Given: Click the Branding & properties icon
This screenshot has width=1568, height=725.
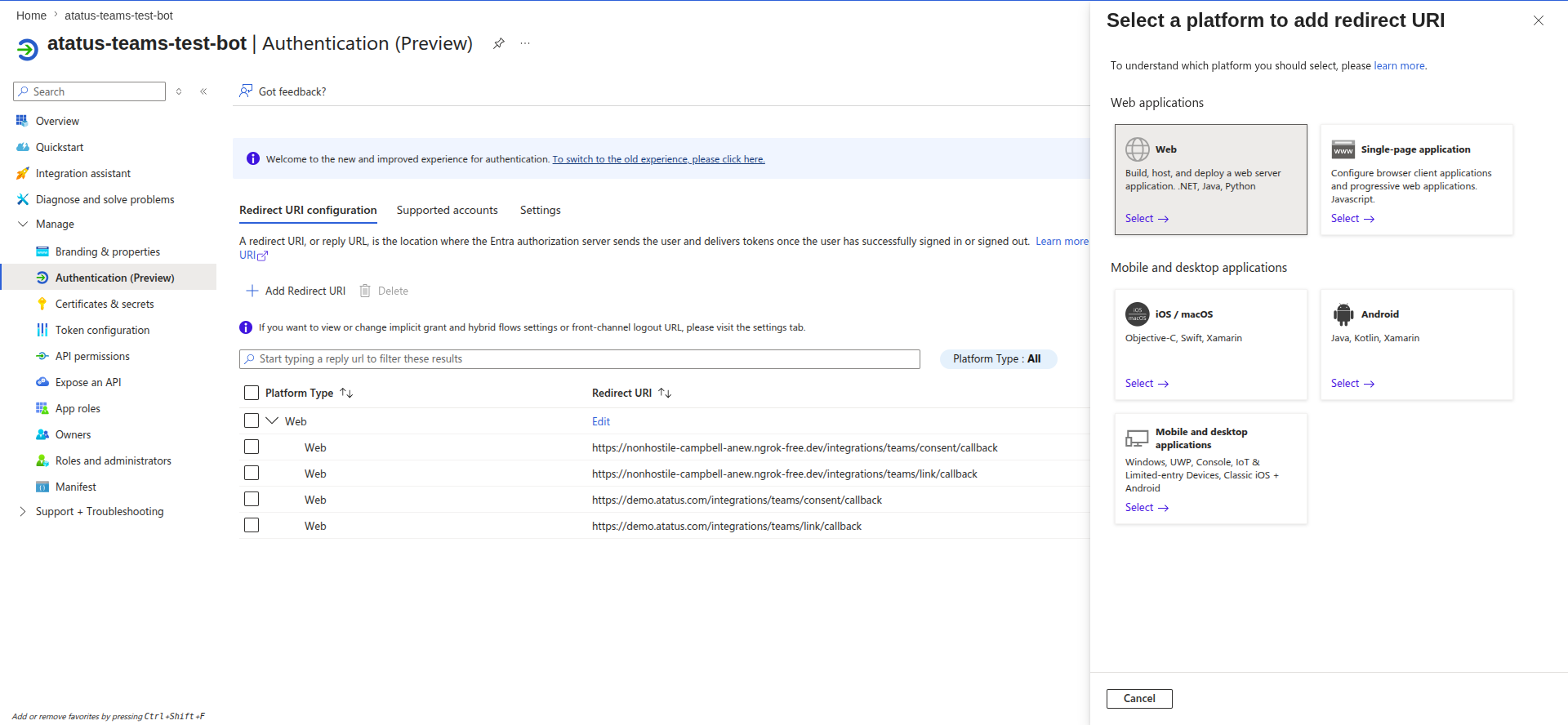Looking at the screenshot, I should [42, 251].
